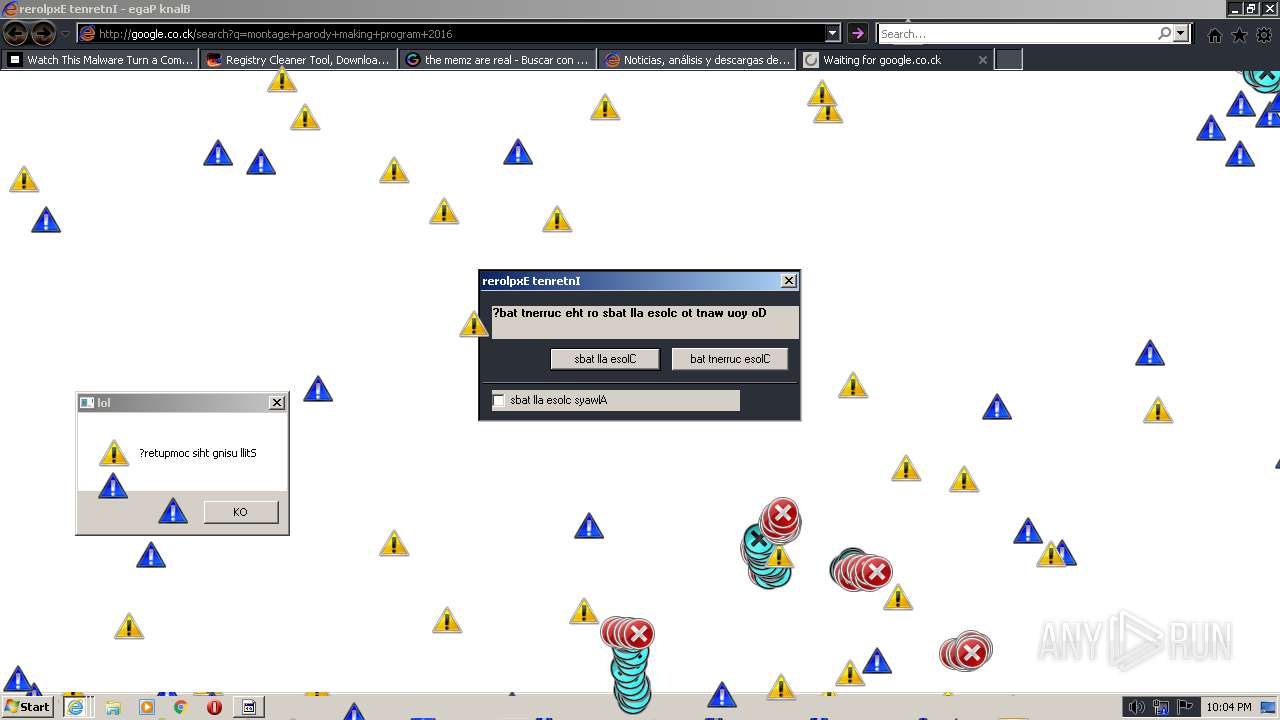Viewport: 1280px width, 720px height.
Task: Close the 'Waiting for google.co.ck' tab
Action: (x=982, y=60)
